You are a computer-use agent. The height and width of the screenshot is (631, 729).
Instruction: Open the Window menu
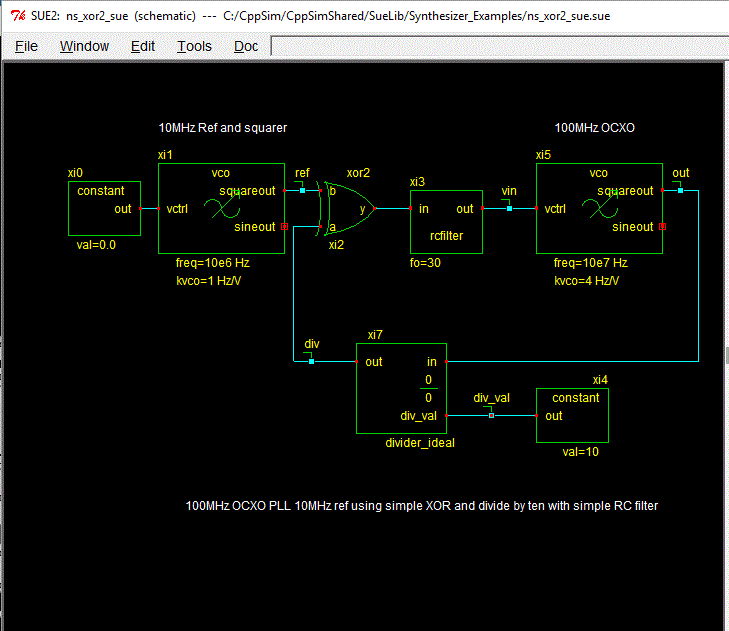click(x=84, y=46)
